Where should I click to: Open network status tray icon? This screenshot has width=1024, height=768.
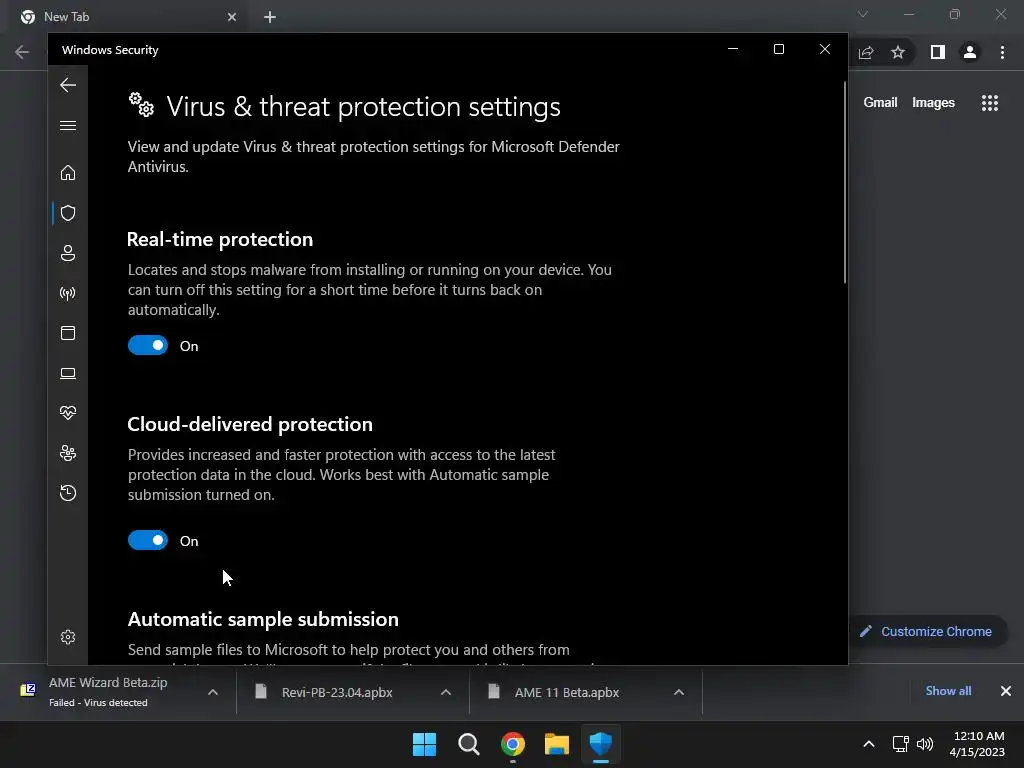[x=901, y=744]
